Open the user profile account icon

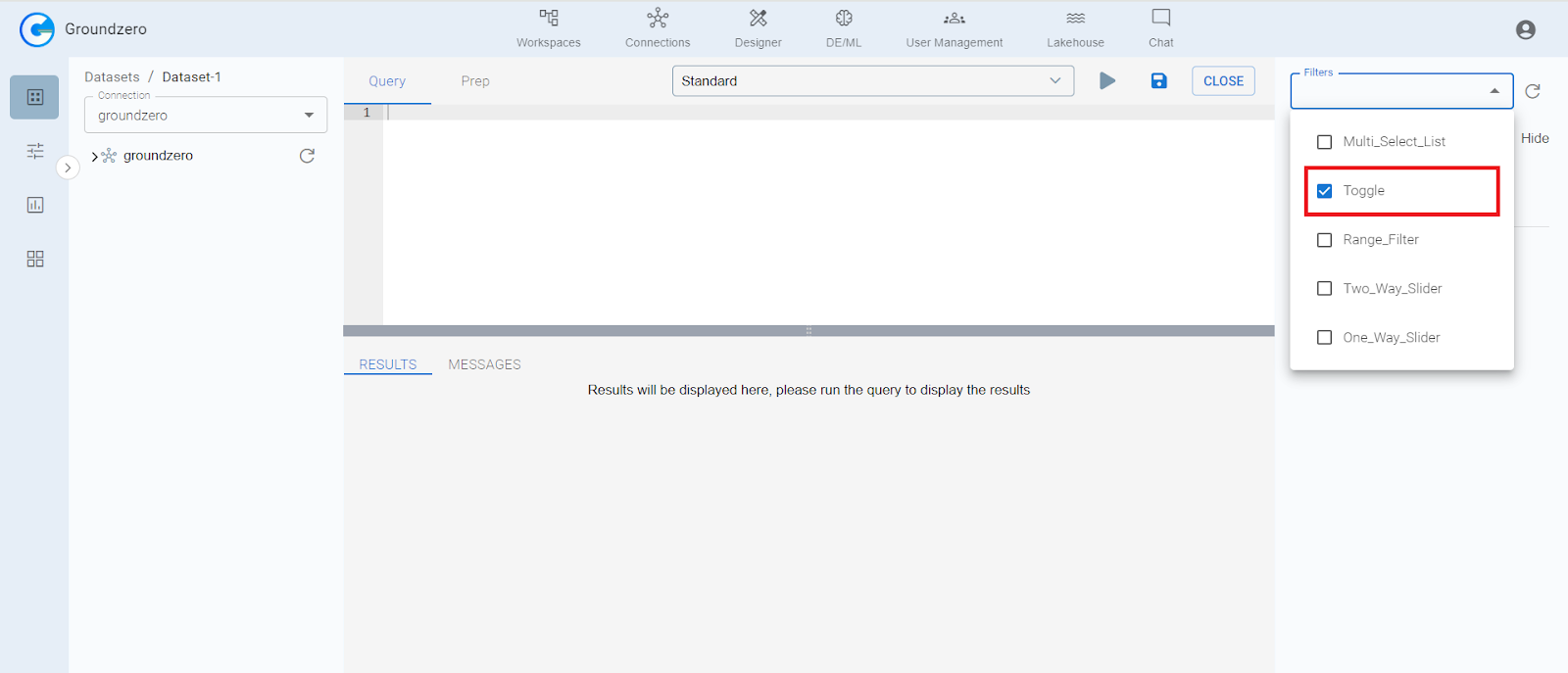click(1525, 30)
